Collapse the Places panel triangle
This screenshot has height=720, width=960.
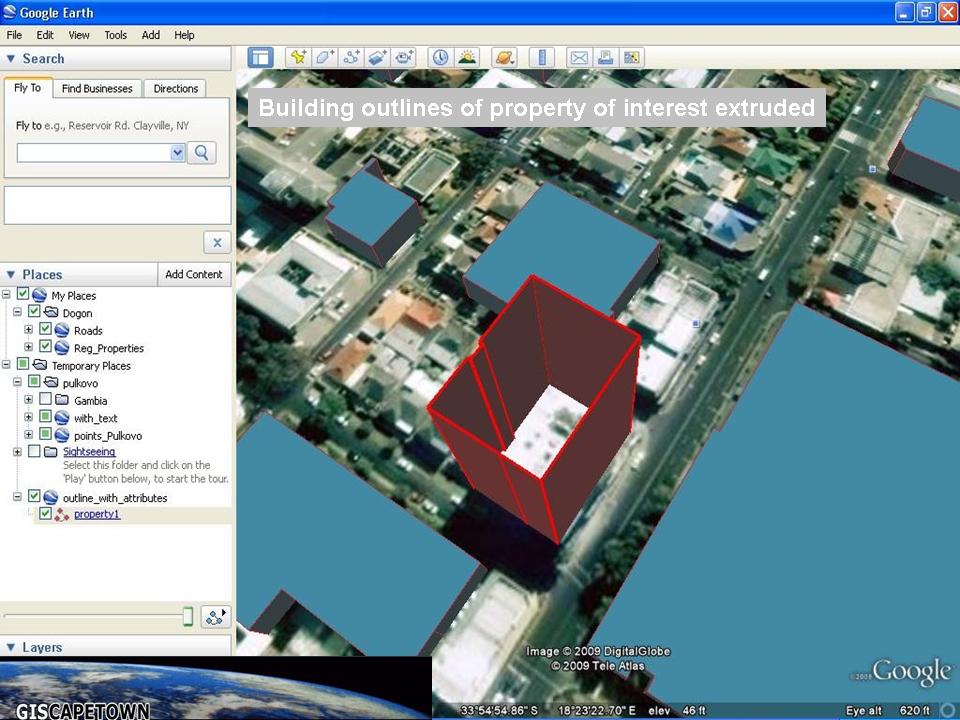[10, 274]
